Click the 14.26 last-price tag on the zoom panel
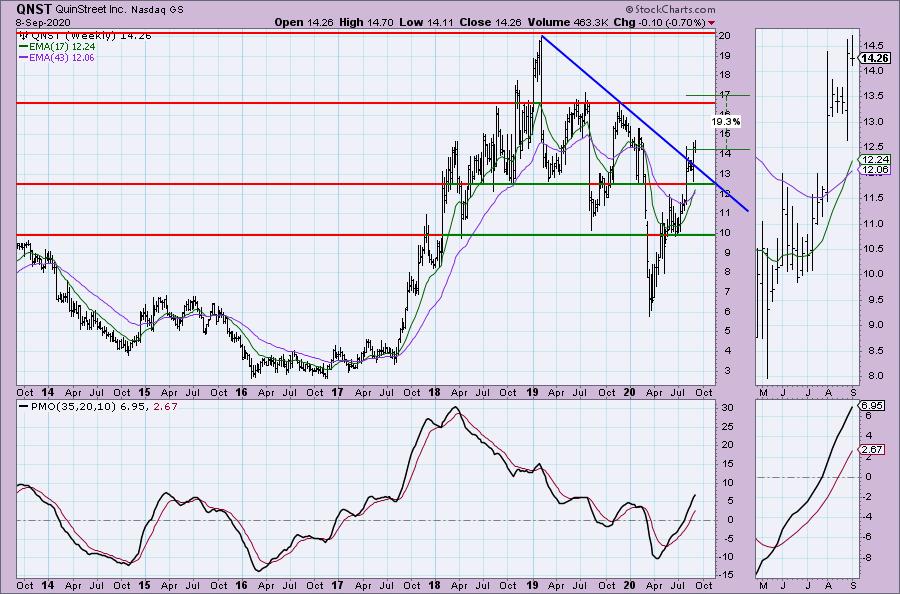The image size is (900, 594). click(x=875, y=58)
